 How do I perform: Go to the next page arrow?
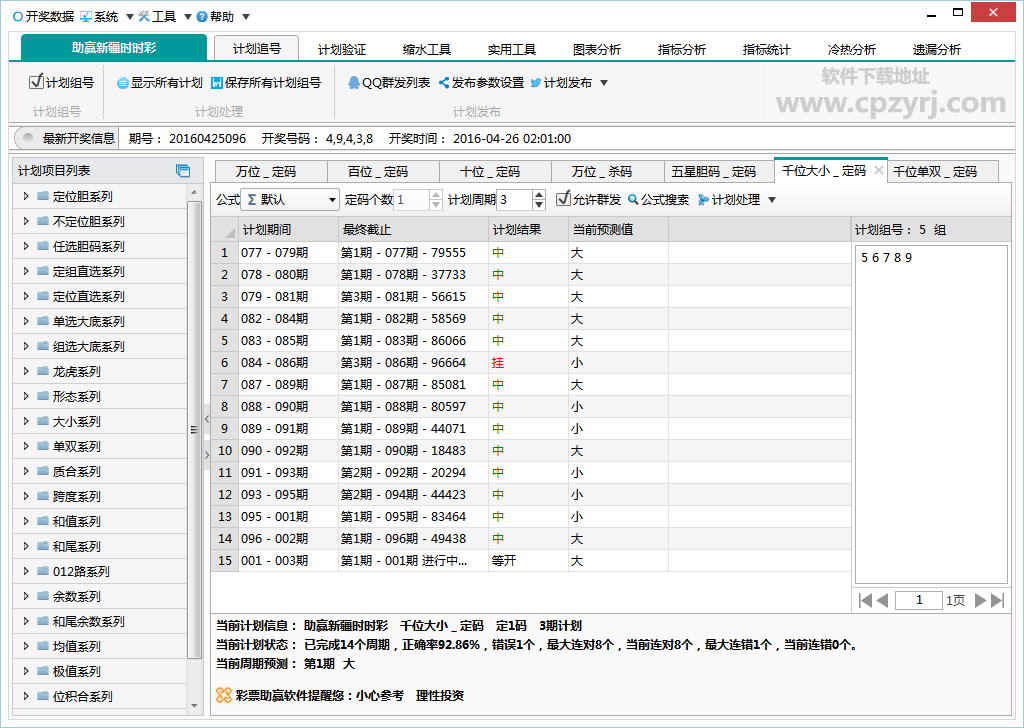click(x=980, y=600)
